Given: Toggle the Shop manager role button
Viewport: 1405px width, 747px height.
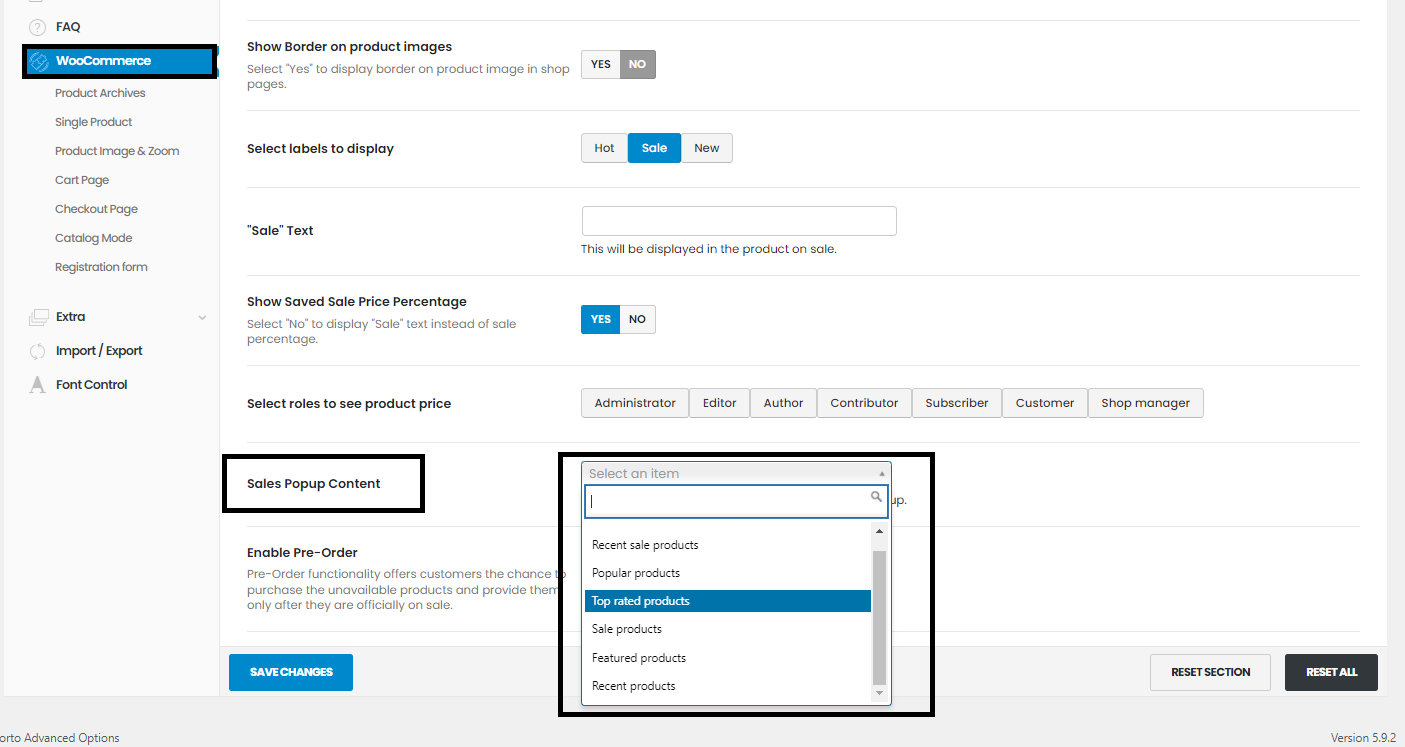Looking at the screenshot, I should 1146,403.
